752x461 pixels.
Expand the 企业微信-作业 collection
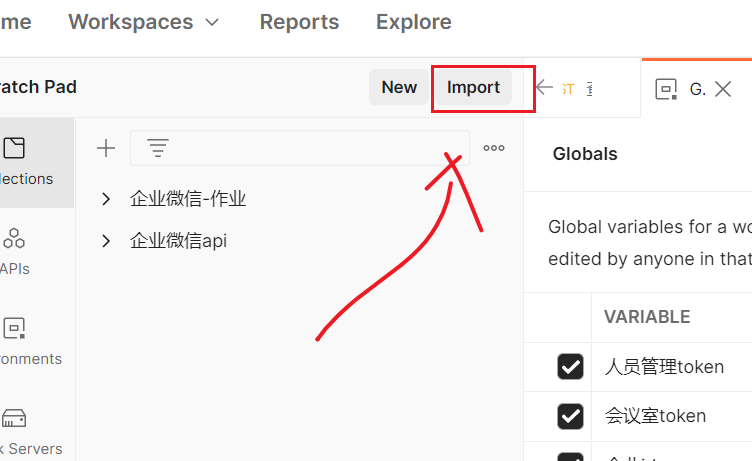(106, 199)
